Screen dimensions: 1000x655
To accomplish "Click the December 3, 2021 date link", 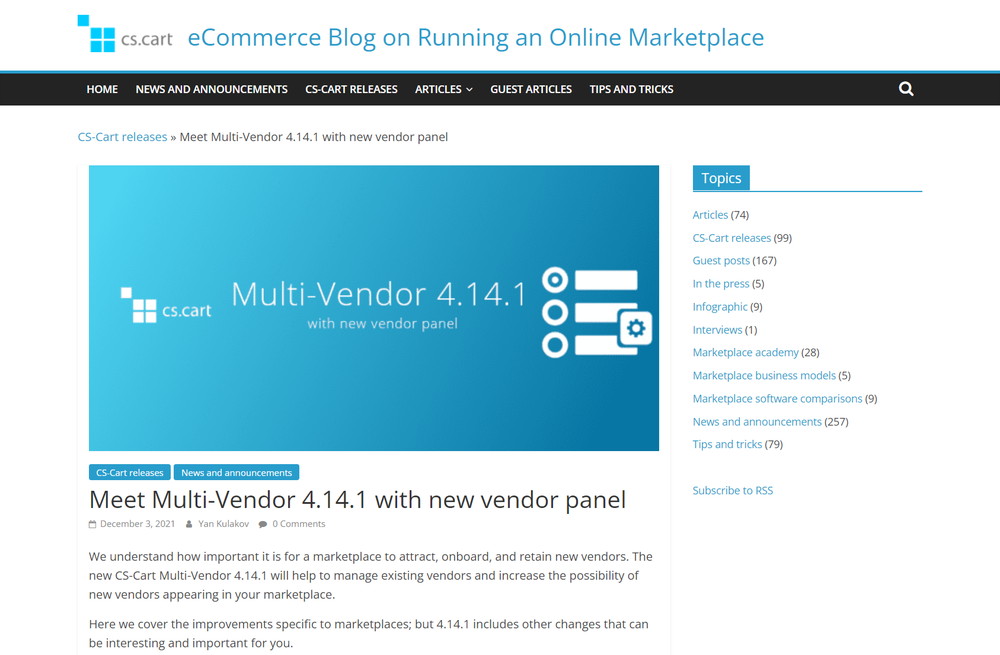I will click(x=137, y=524).
